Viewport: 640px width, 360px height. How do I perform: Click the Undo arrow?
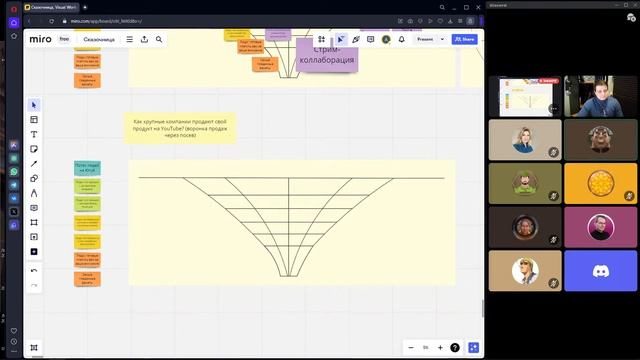[x=34, y=271]
